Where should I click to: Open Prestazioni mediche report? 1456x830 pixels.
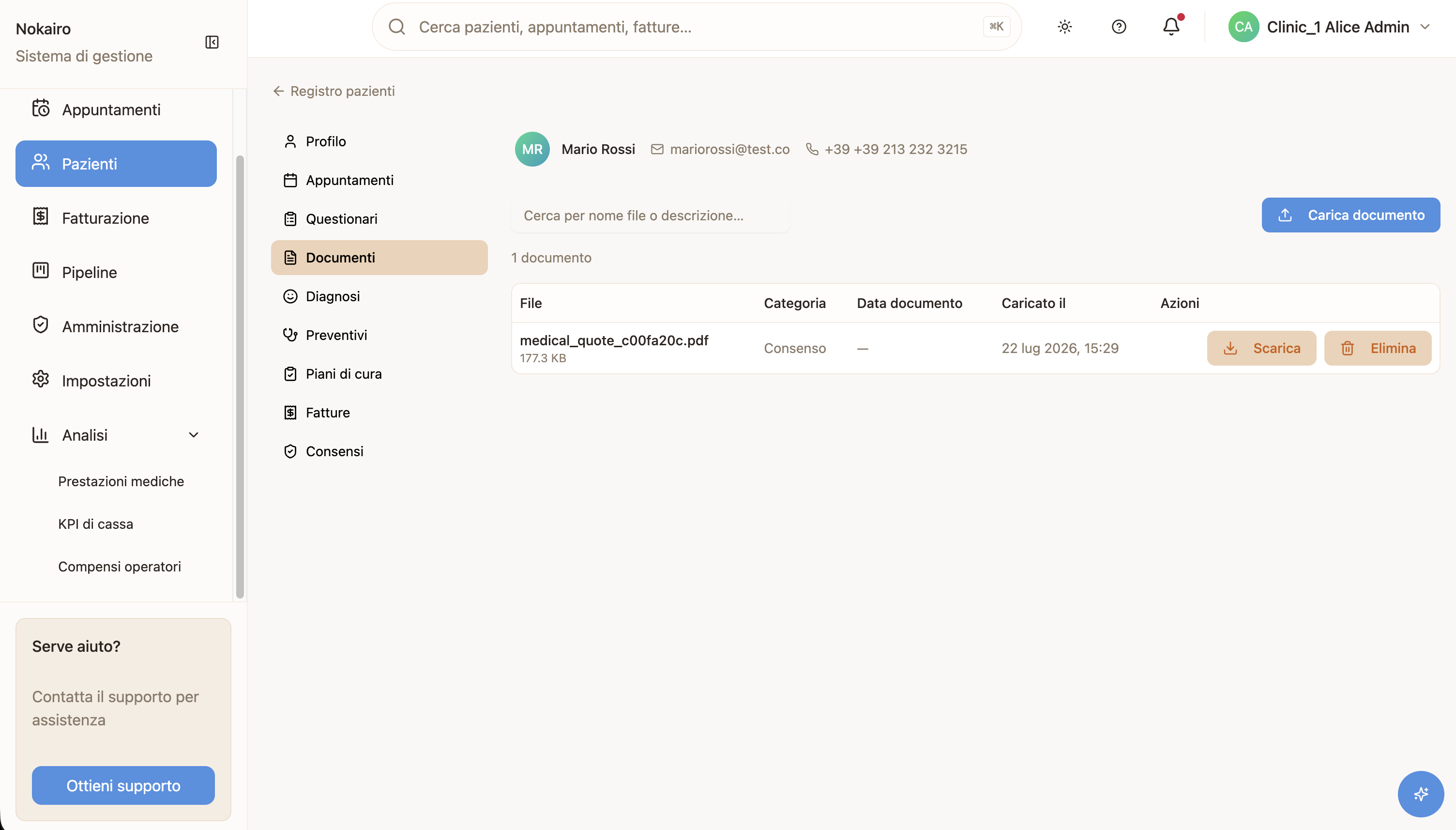point(121,481)
